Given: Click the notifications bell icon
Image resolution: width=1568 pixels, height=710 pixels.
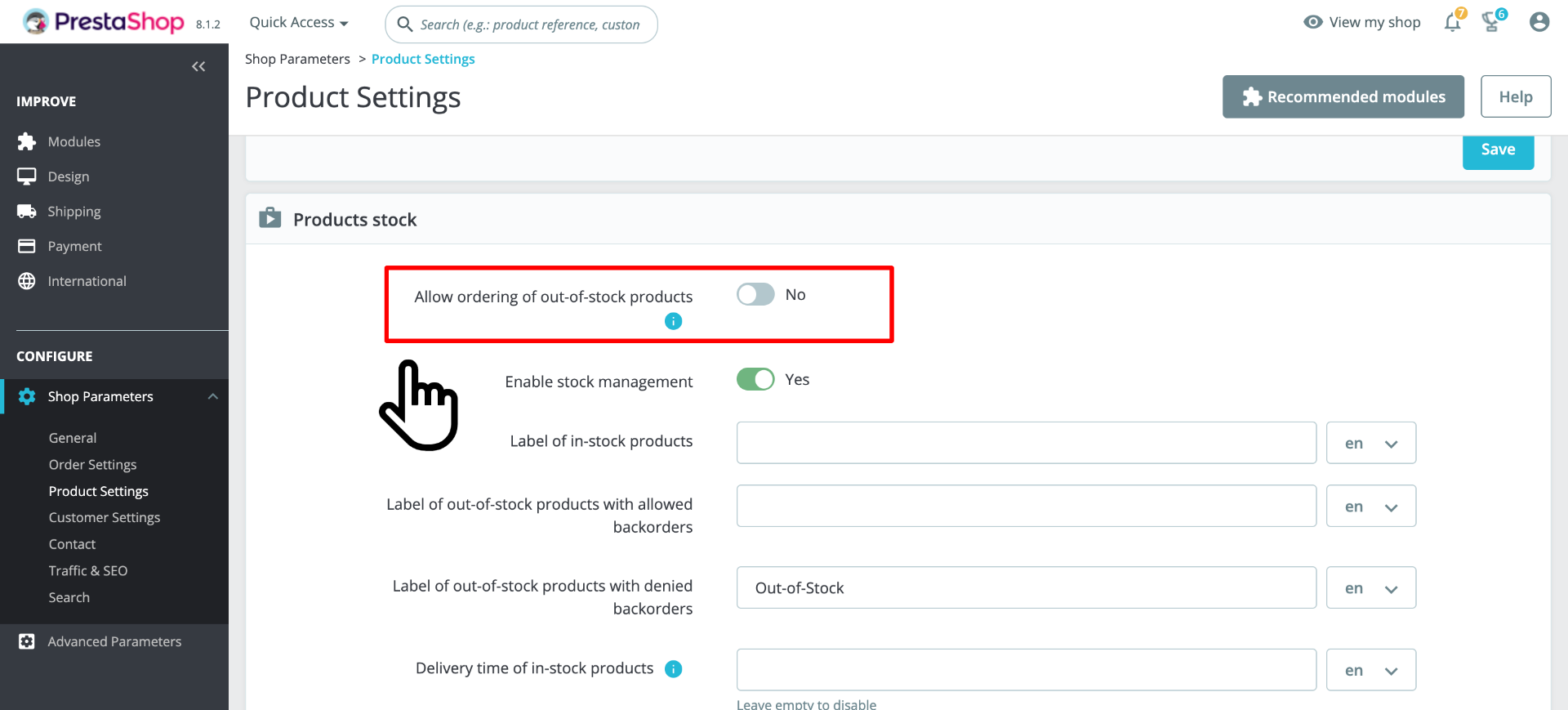Looking at the screenshot, I should tap(1452, 23).
